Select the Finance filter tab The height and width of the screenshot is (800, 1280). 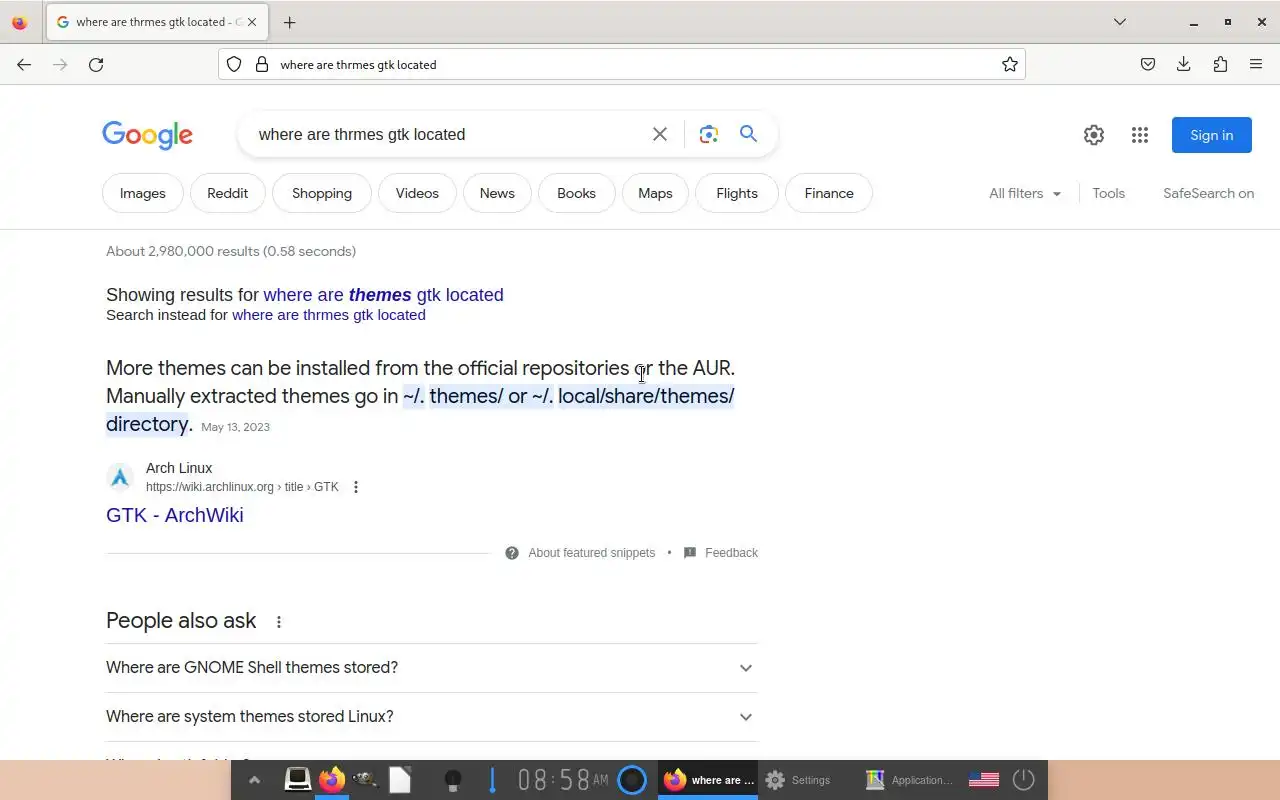[829, 193]
